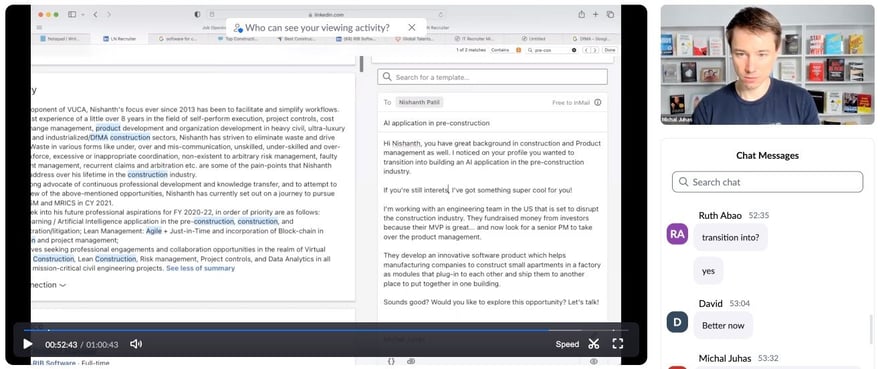Open David's D avatar in chat
880x369 pixels.
coord(677,322)
